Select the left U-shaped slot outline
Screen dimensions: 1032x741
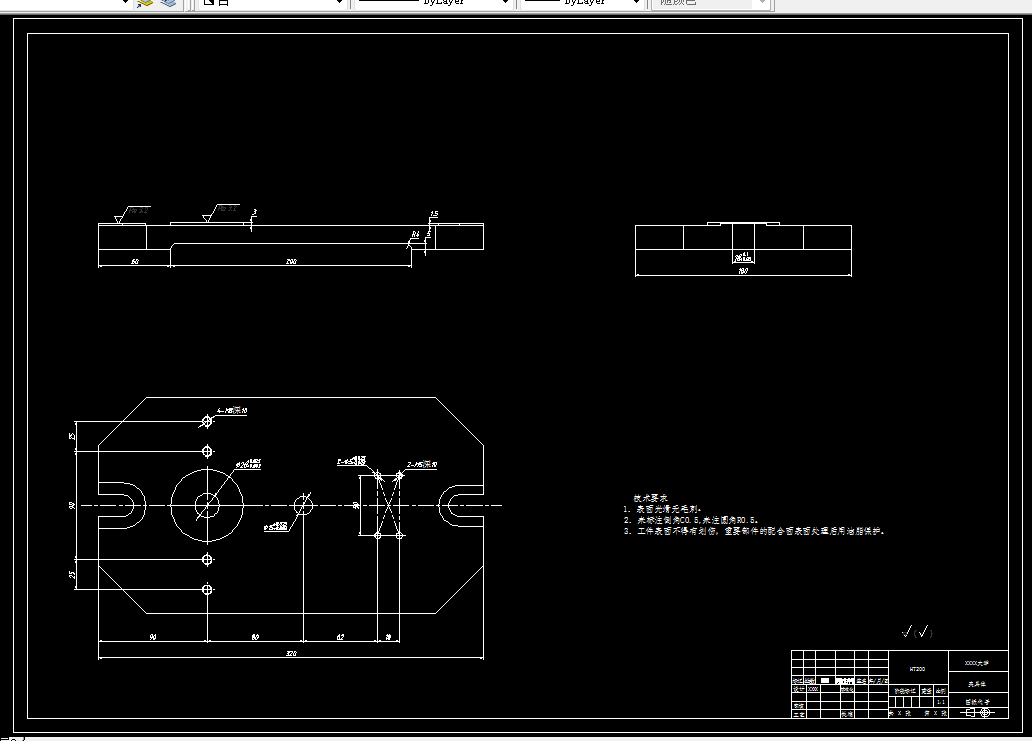[122, 505]
